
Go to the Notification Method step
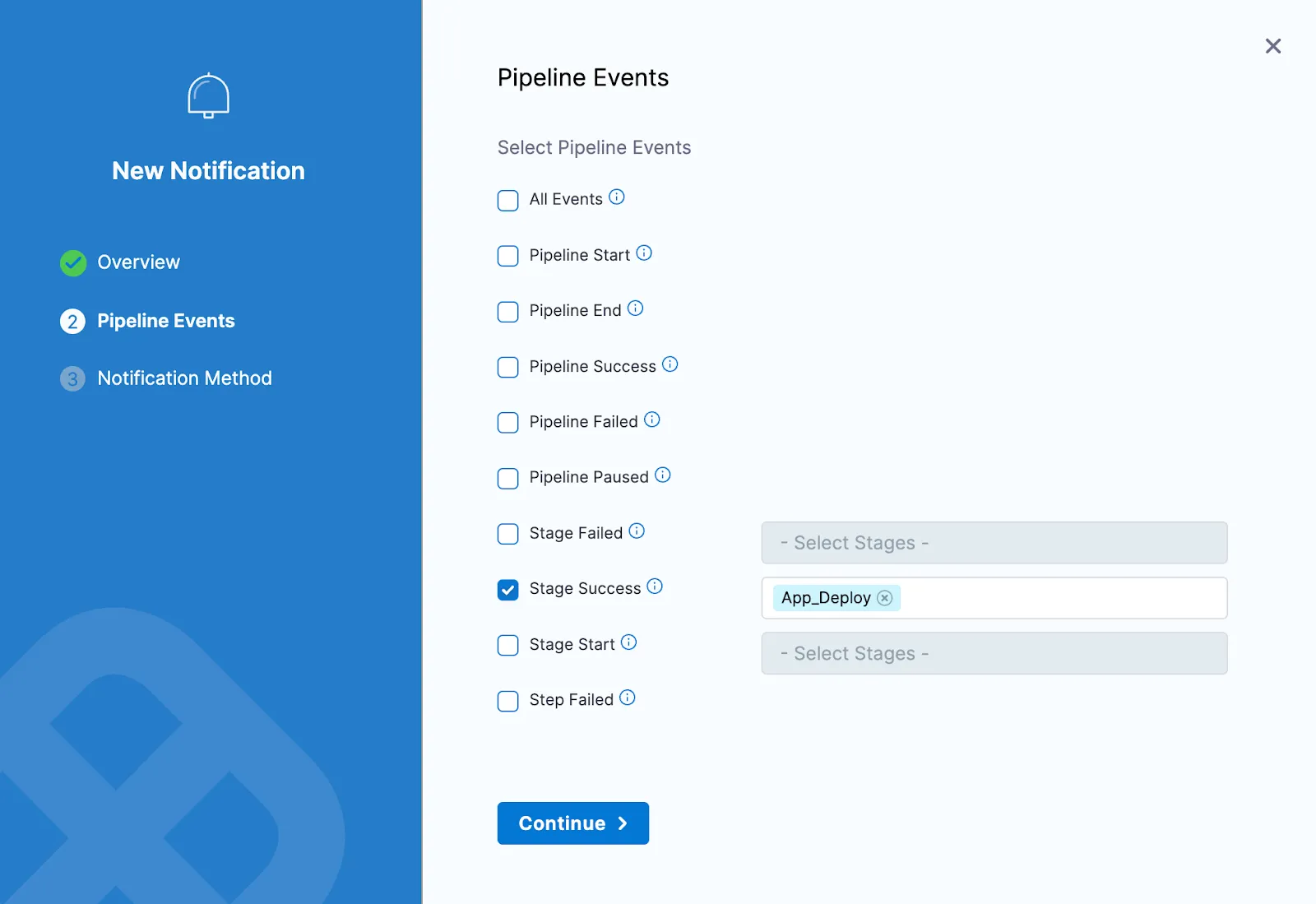tap(184, 378)
